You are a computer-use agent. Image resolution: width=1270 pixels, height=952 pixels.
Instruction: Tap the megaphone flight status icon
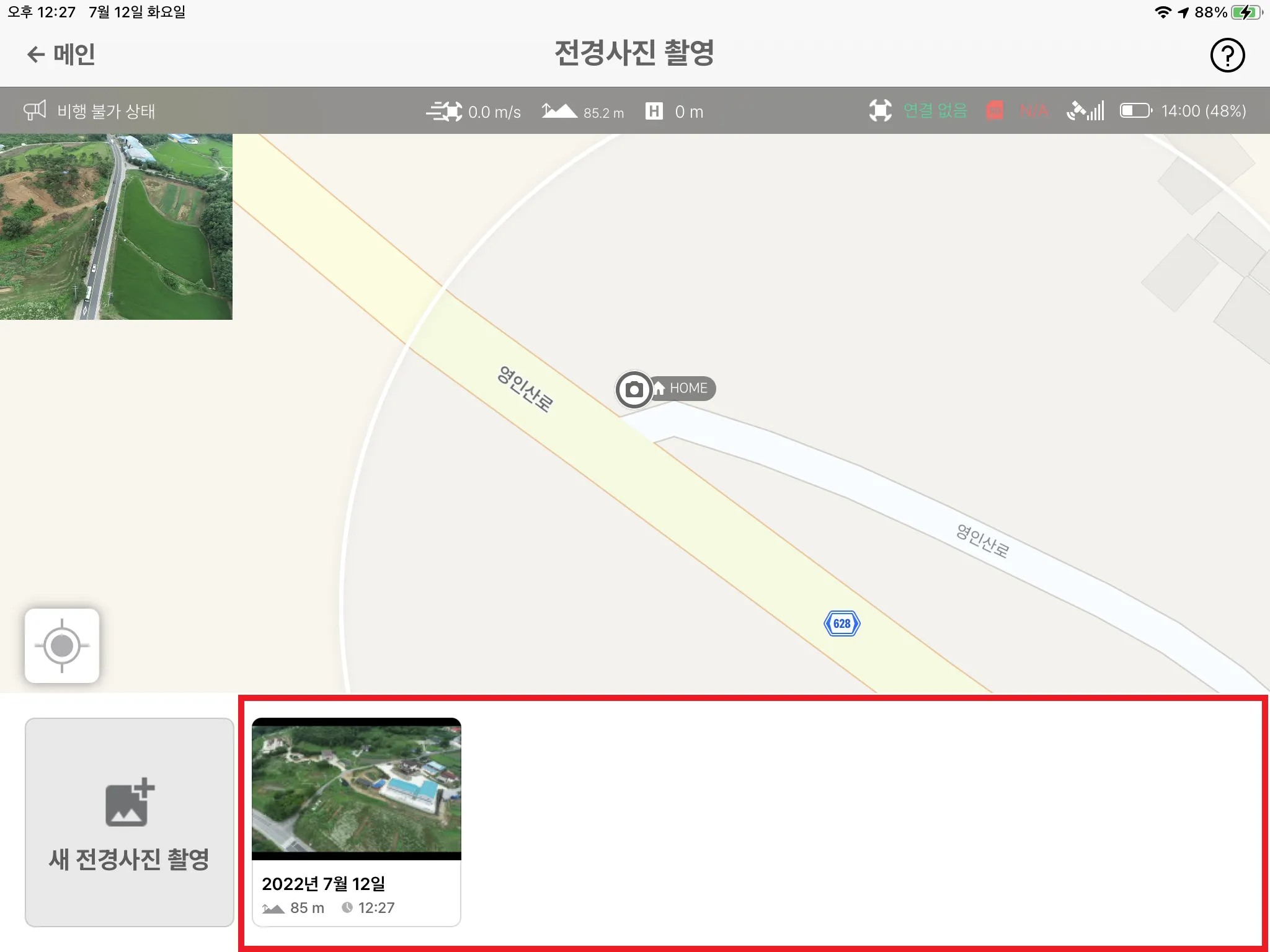(x=35, y=110)
